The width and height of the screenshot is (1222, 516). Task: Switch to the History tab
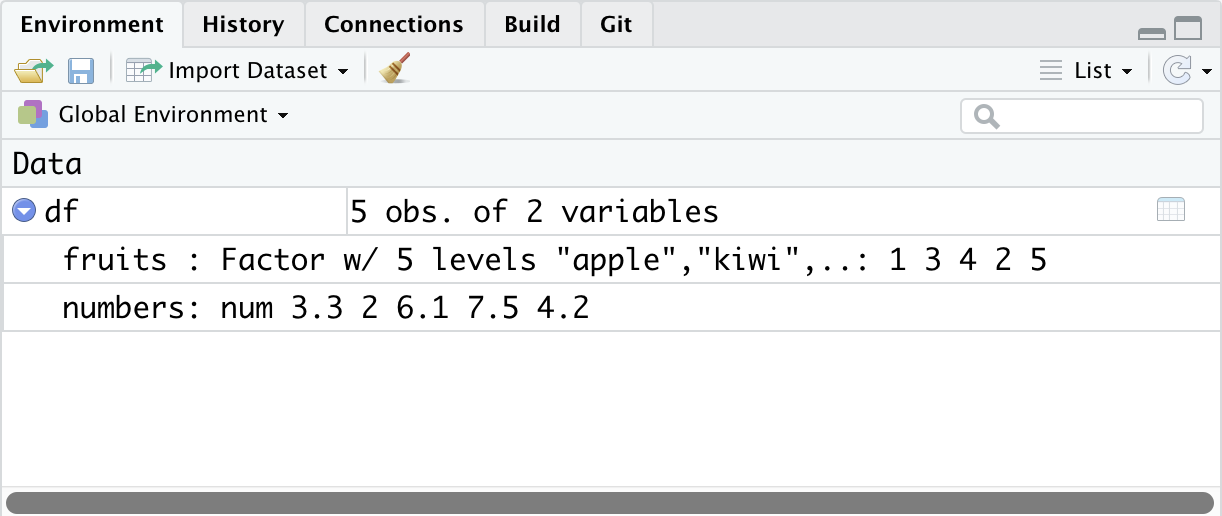243,24
